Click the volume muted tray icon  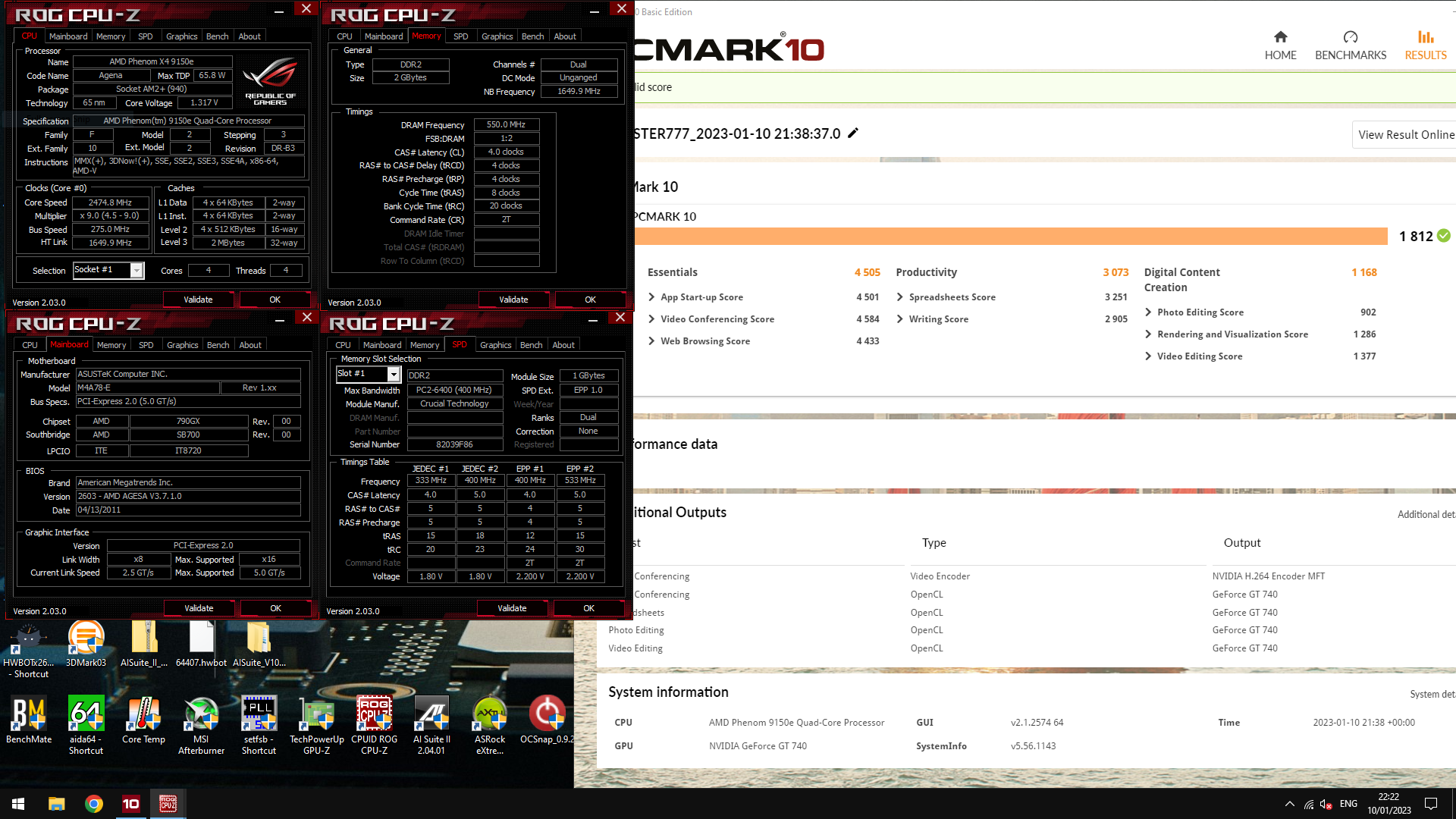[1326, 804]
